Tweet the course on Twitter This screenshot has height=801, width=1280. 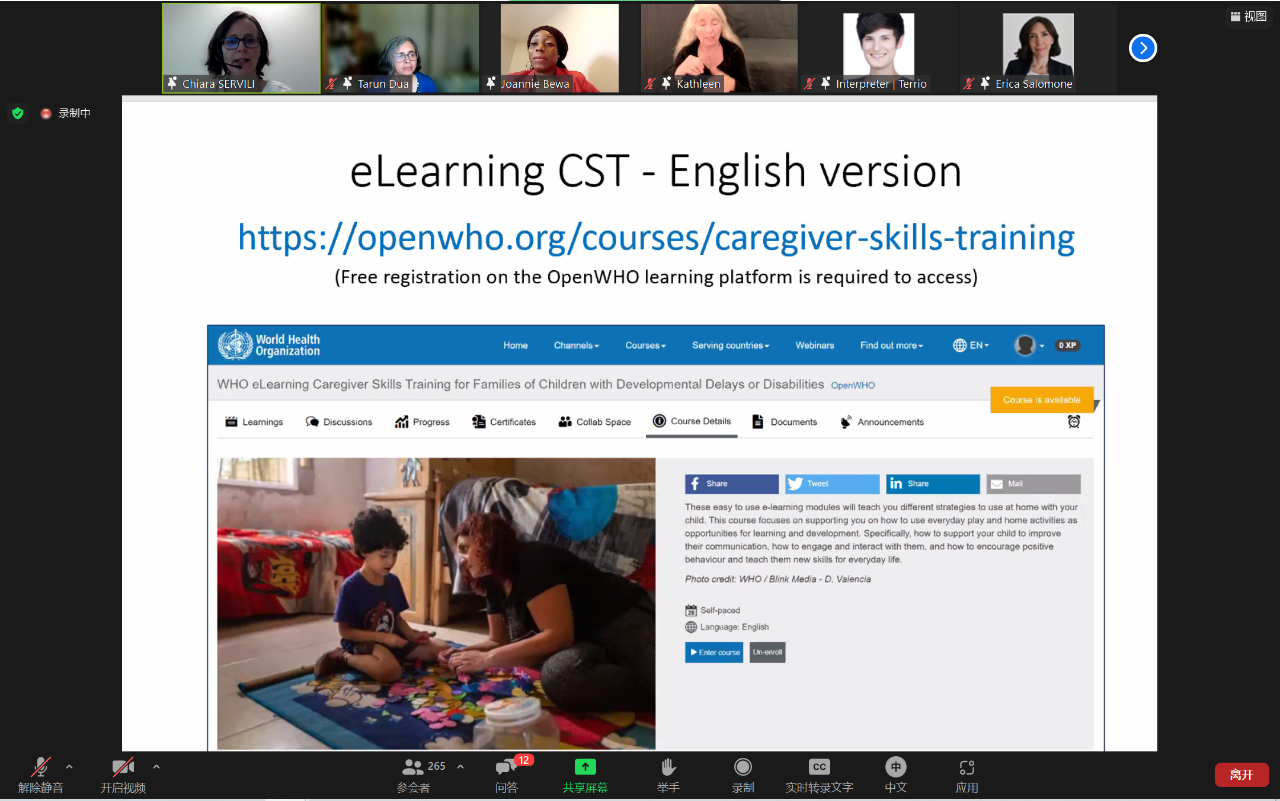832,484
